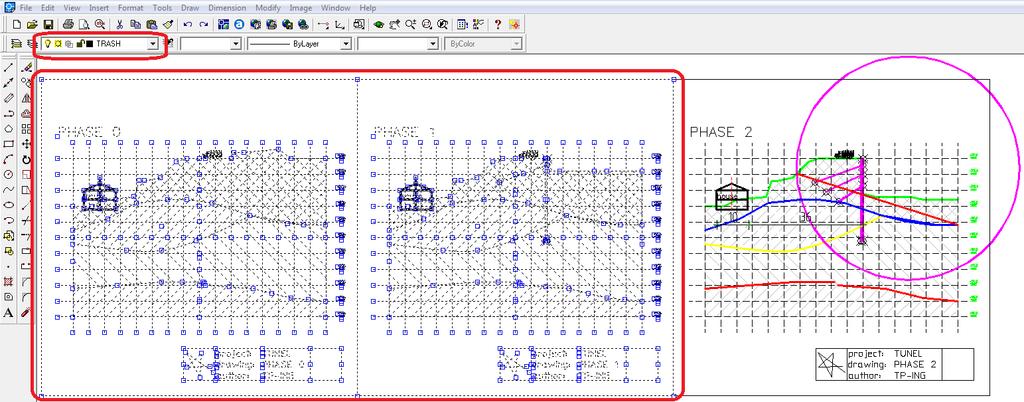Open the Properties palette icon
This screenshot has width=1024, height=402.
(462, 25)
